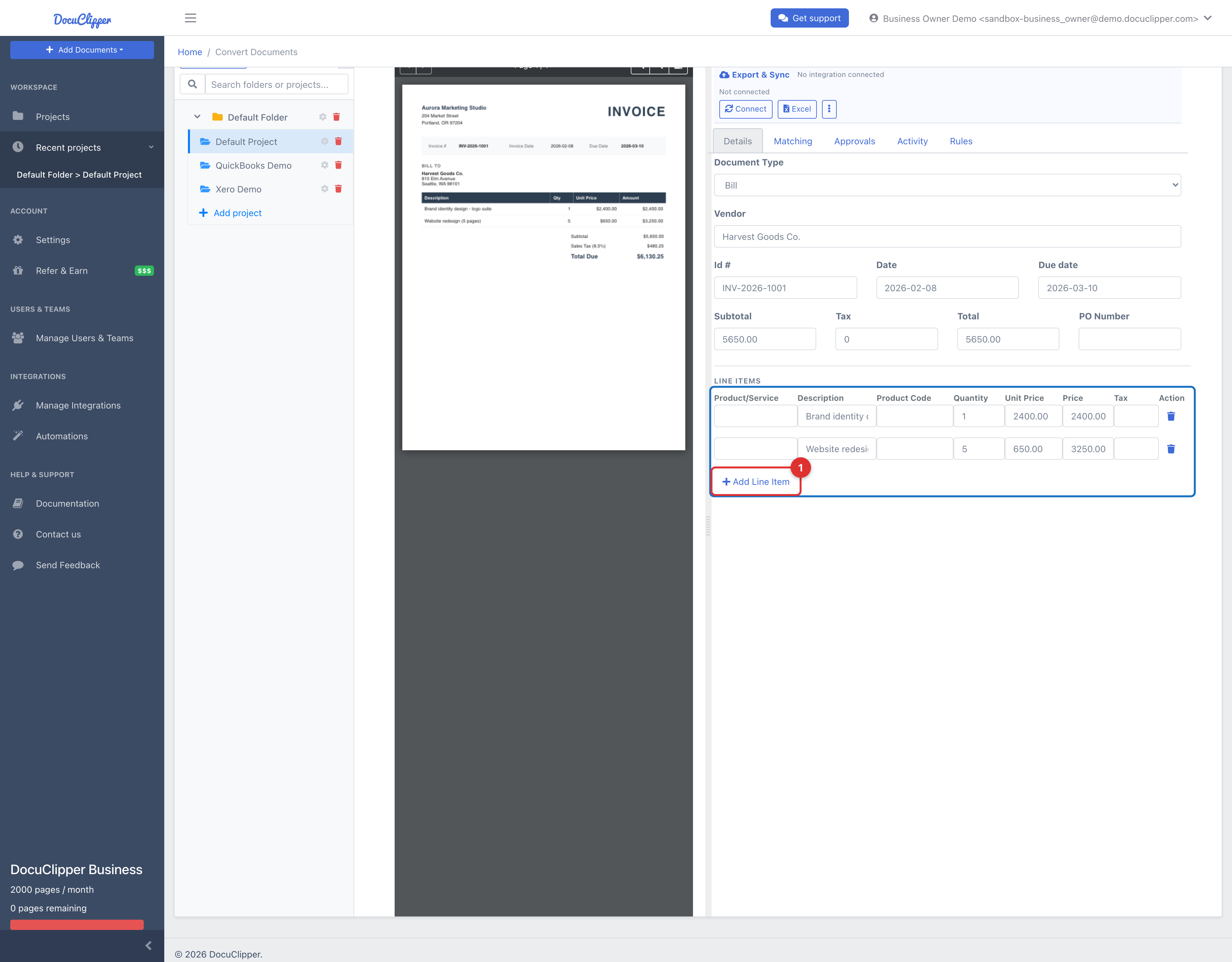Expand the Recent projects section
1232x962 pixels.
(x=82, y=147)
